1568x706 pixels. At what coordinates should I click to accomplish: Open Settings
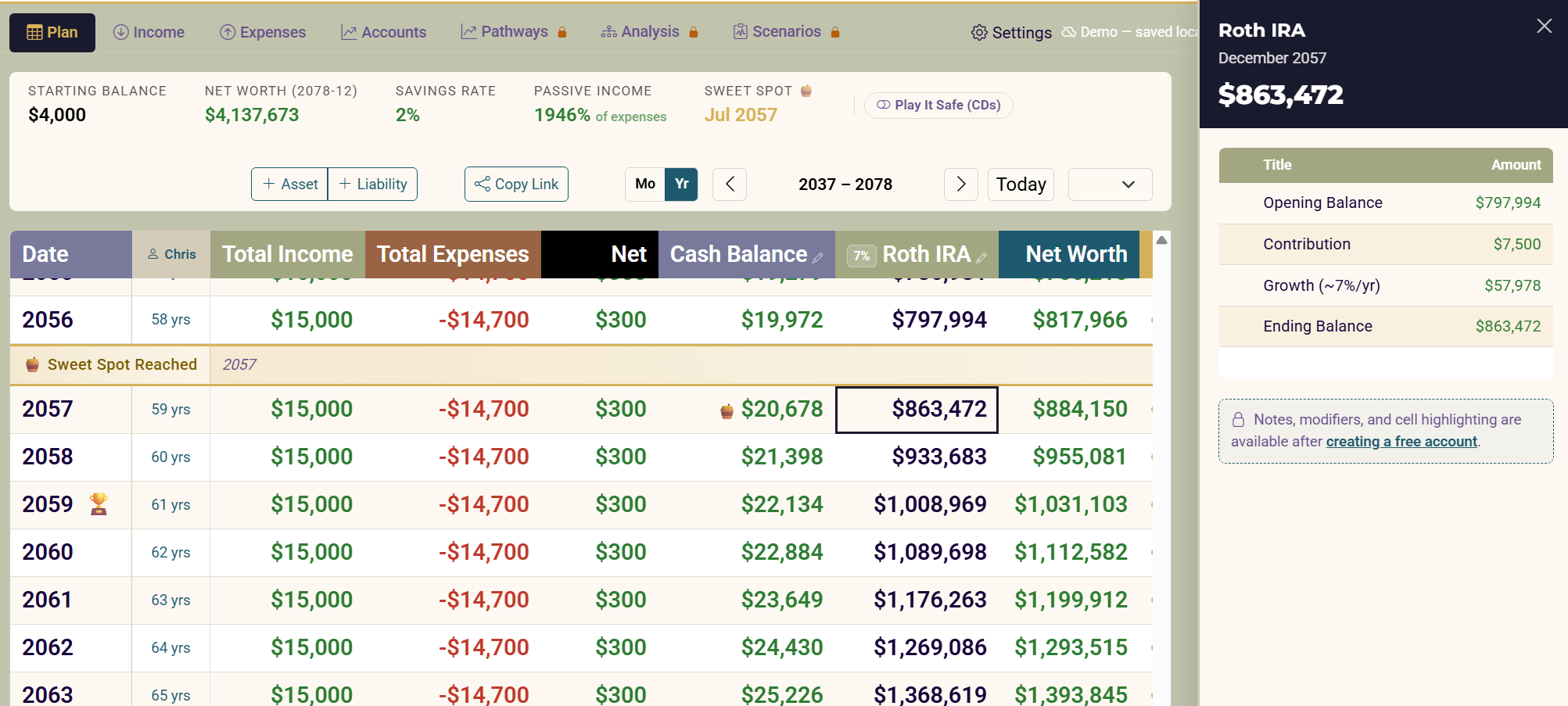pyautogui.click(x=1011, y=32)
